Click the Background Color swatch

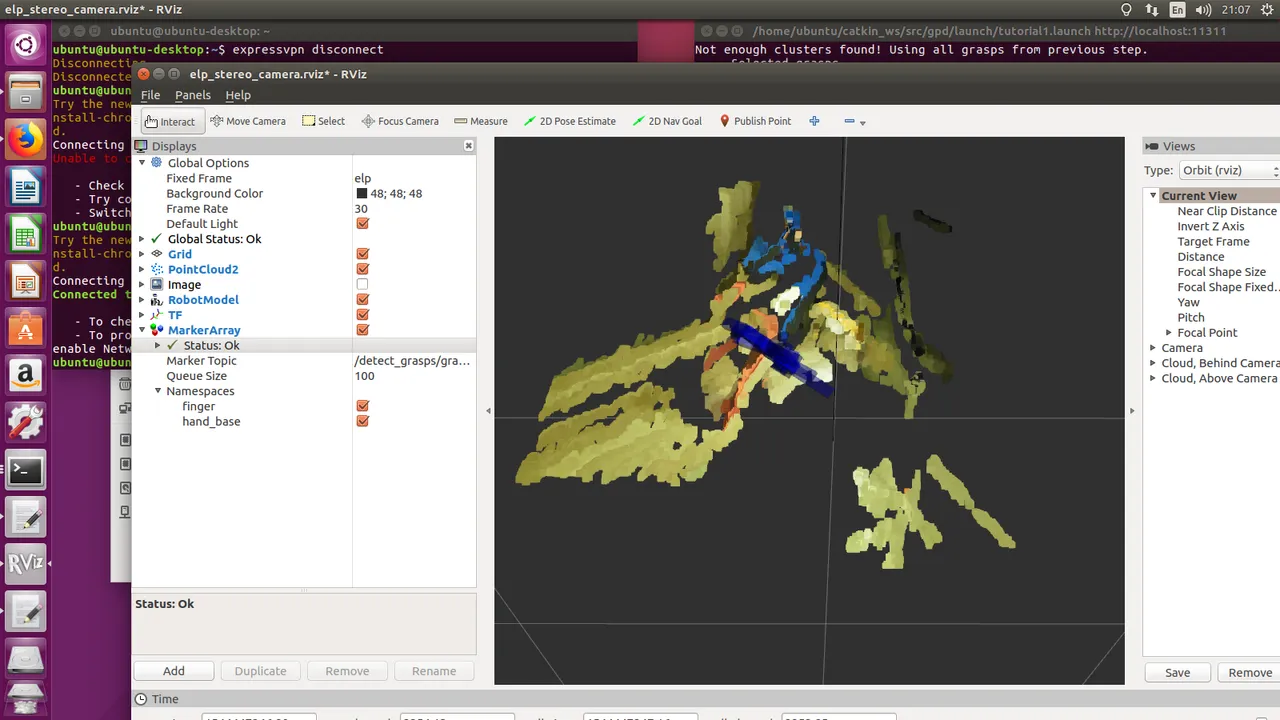pyautogui.click(x=362, y=194)
